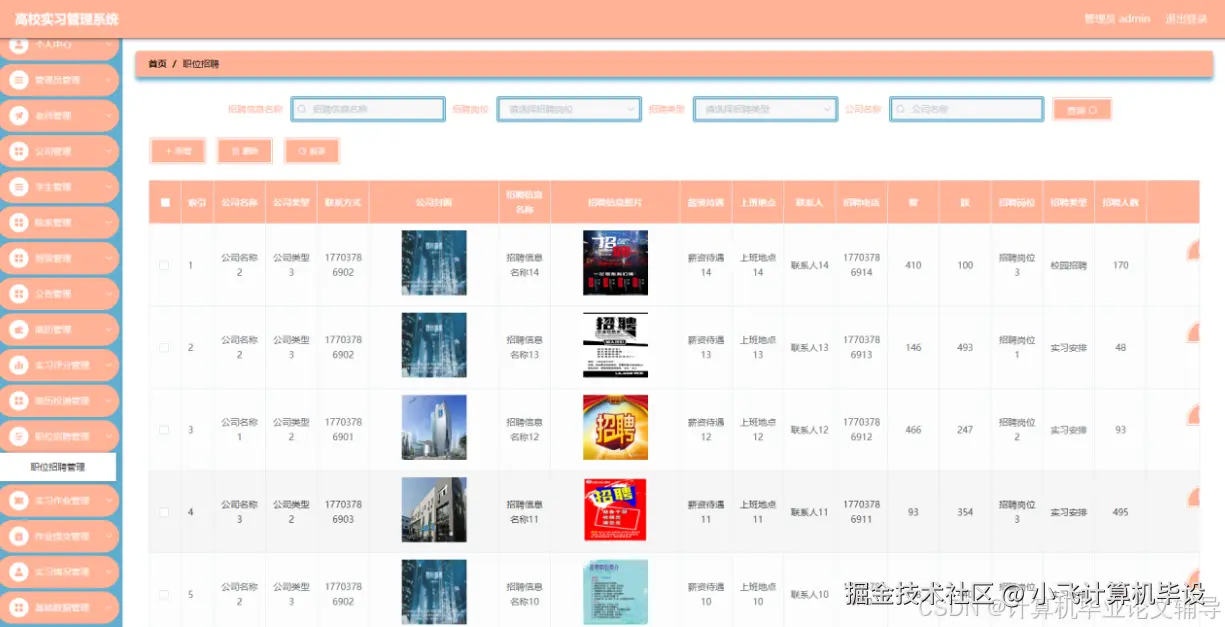Click the 实习评分管理 chart icon
Image resolution: width=1225 pixels, height=627 pixels.
18,365
